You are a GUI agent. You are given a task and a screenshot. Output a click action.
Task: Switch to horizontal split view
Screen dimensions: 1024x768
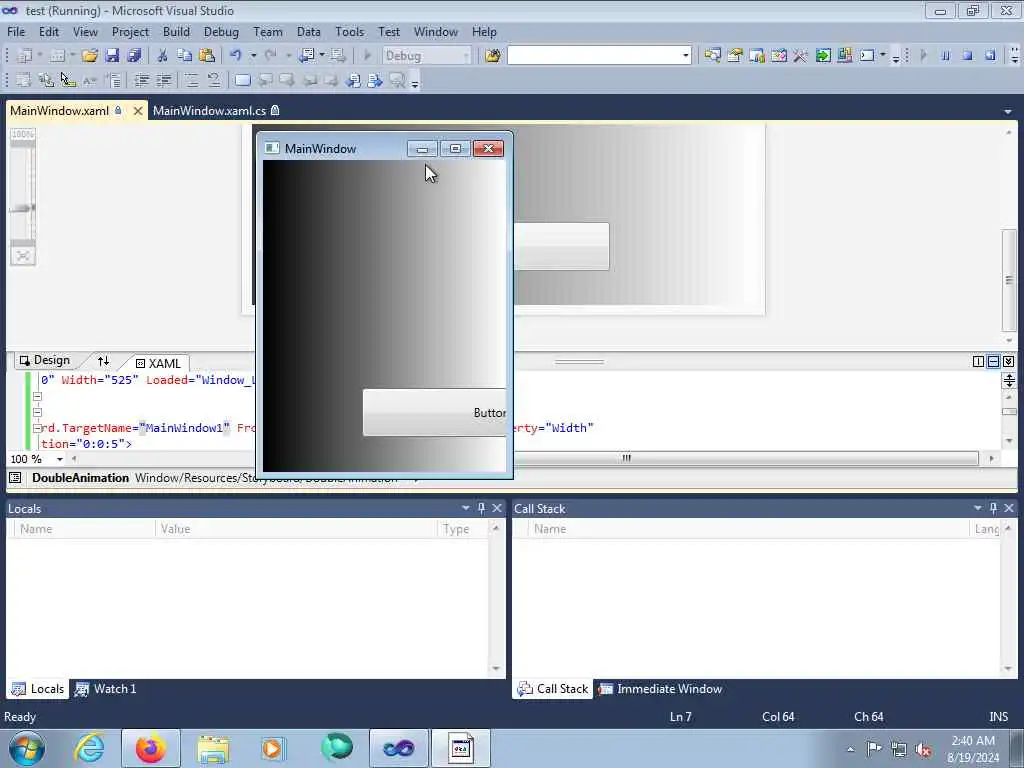(993, 361)
